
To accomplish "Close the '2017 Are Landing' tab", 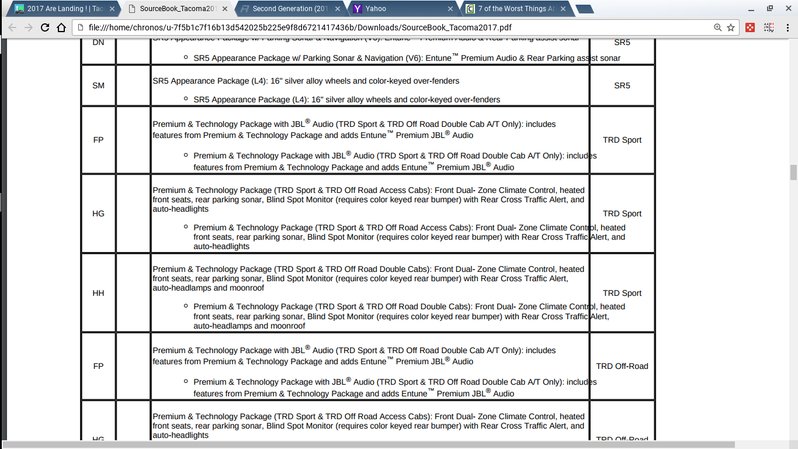I will [x=112, y=9].
